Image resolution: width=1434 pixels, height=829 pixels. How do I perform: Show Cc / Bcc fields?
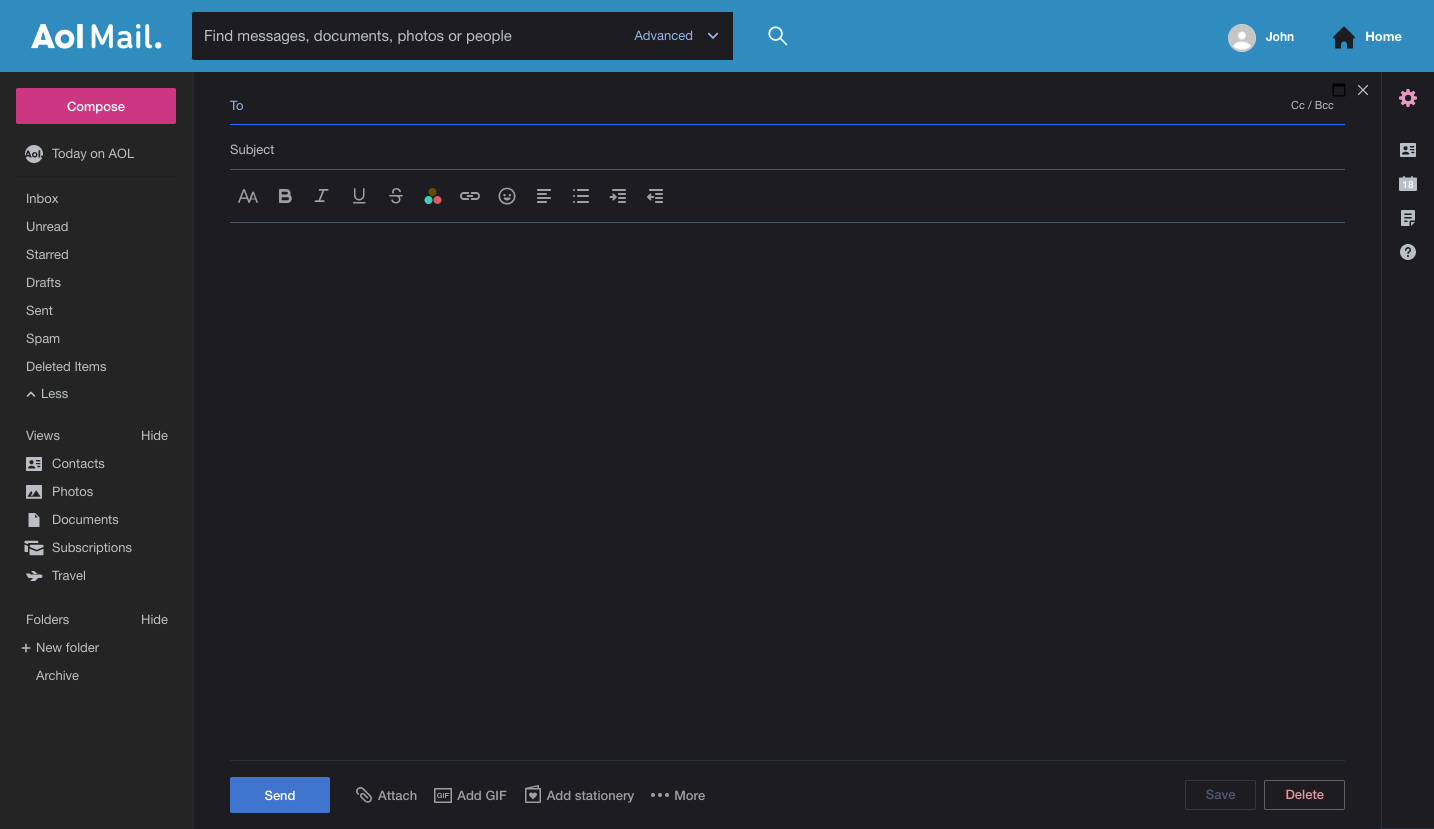click(1312, 105)
